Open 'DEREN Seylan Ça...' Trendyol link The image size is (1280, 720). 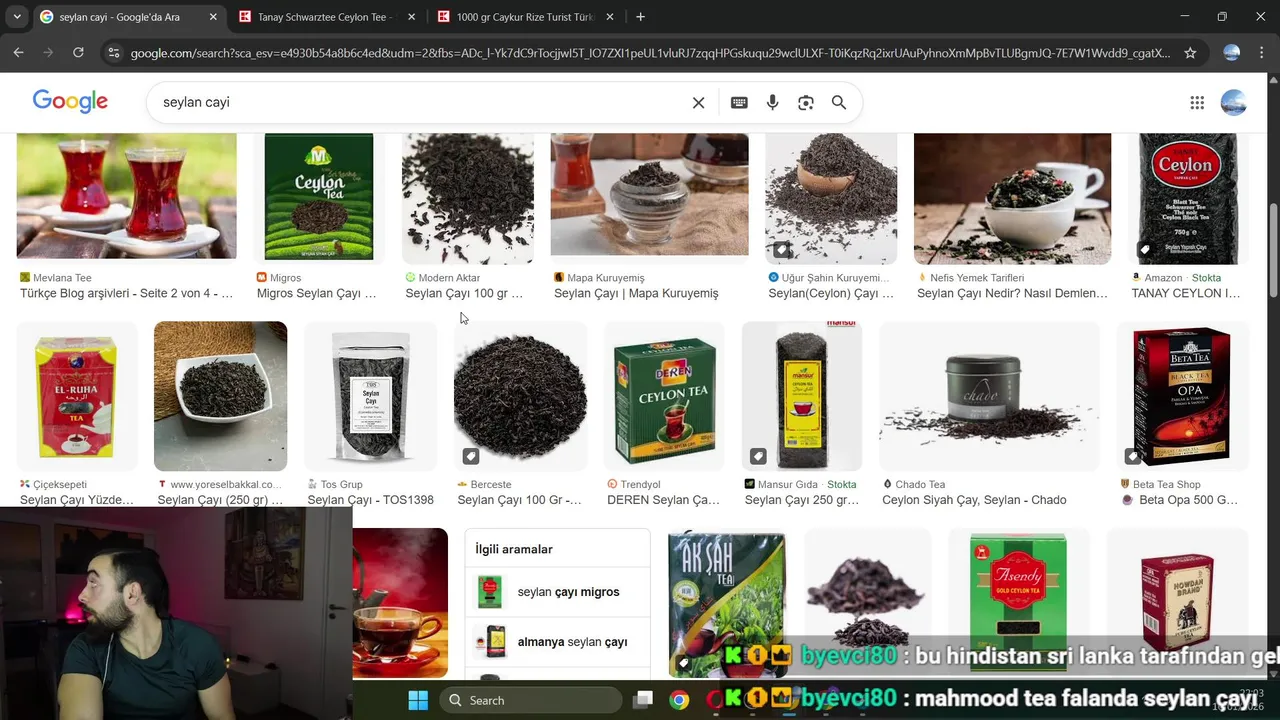663,500
